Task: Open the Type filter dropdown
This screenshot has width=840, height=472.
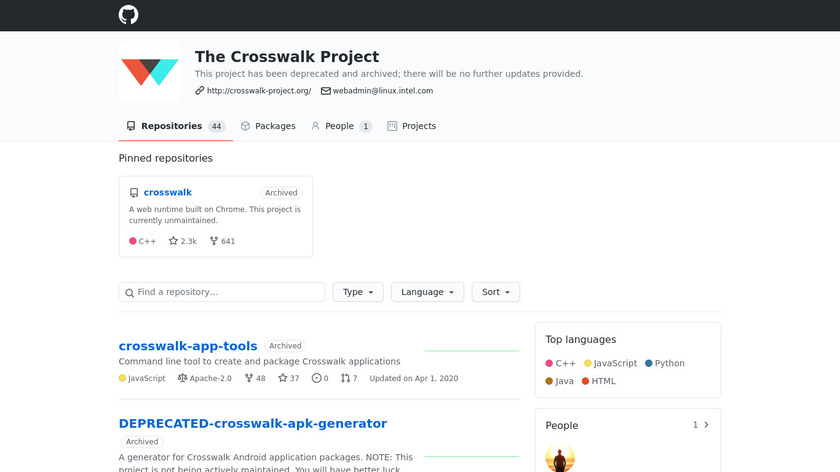Action: point(358,292)
